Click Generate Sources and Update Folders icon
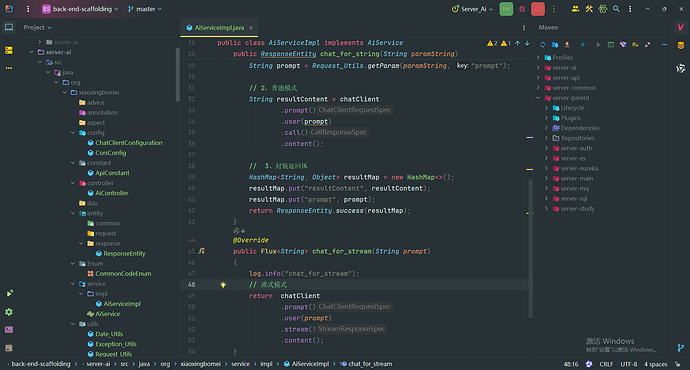The height and width of the screenshot is (370, 690). pos(555,44)
